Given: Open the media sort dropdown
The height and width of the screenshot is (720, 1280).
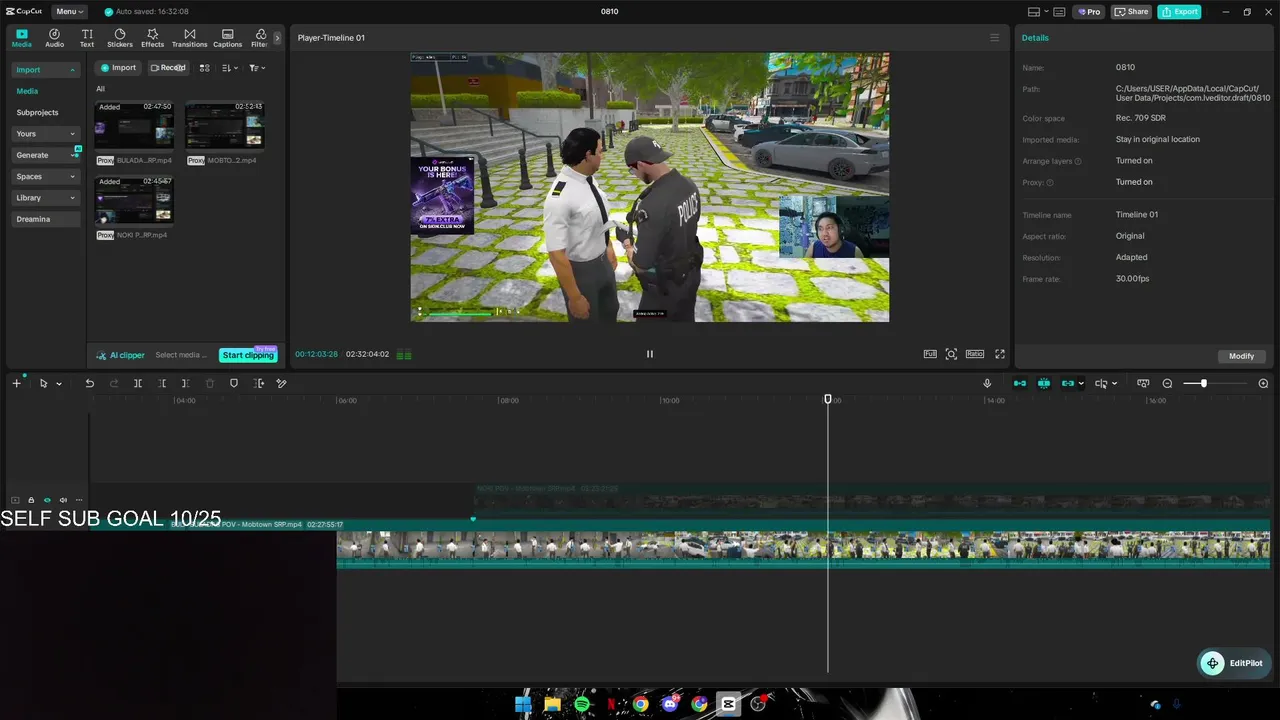Looking at the screenshot, I should coord(230,68).
